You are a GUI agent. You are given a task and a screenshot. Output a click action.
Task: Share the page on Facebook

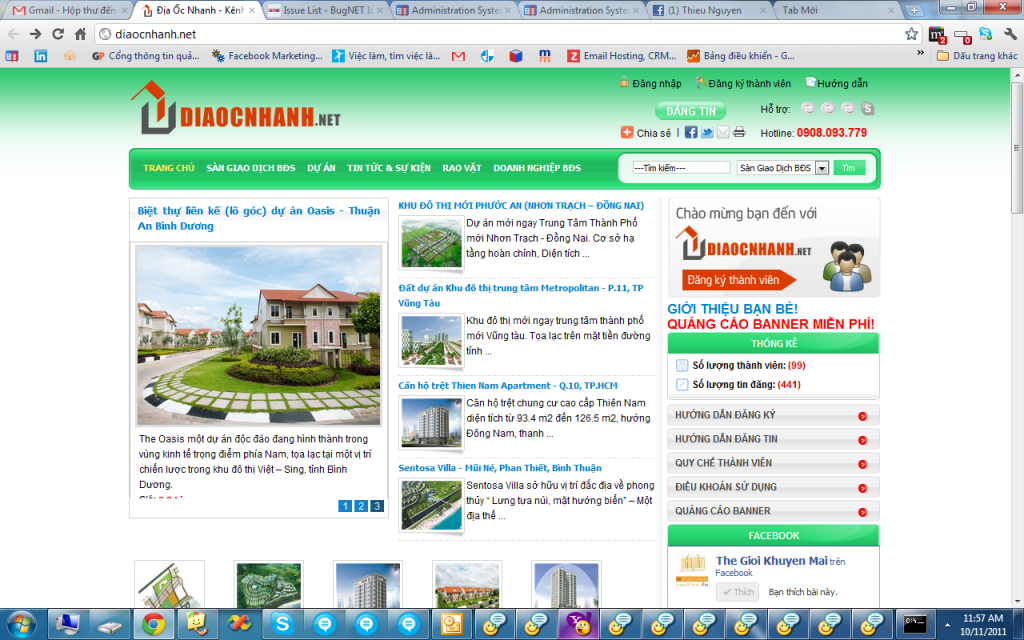[691, 132]
